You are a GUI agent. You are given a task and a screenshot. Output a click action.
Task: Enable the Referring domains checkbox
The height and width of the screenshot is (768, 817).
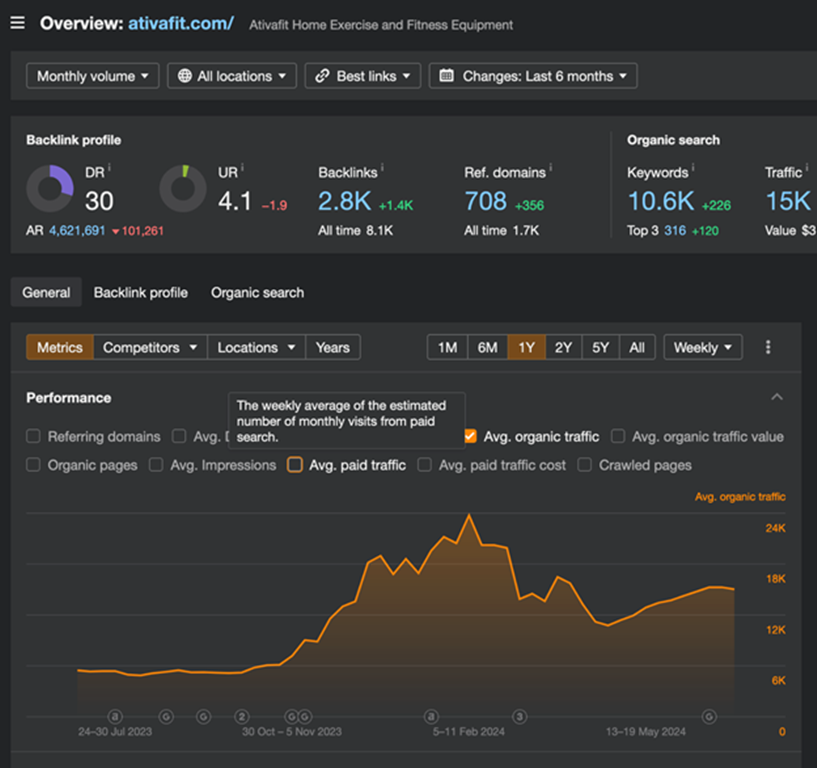click(x=33, y=436)
